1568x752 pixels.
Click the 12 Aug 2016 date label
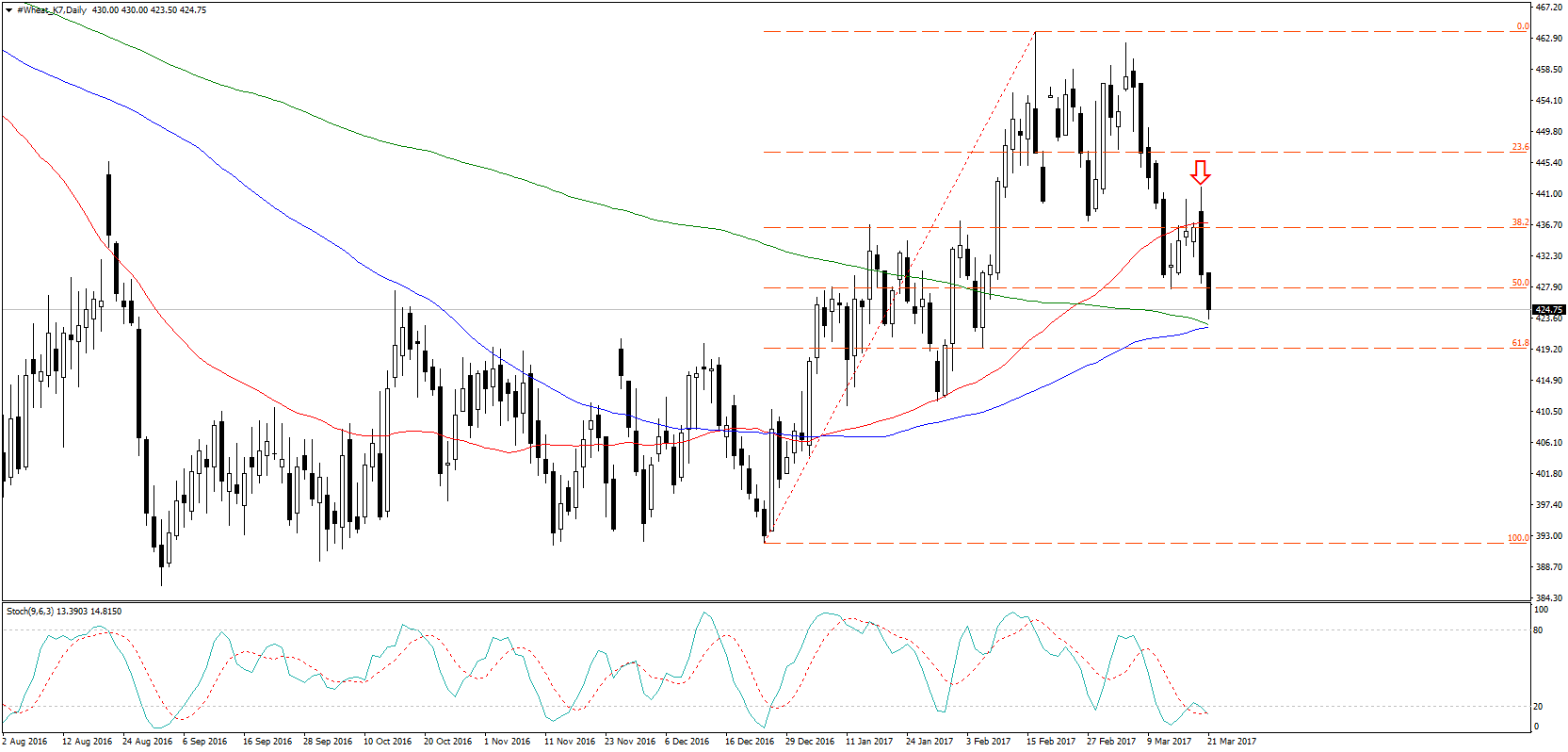87,742
